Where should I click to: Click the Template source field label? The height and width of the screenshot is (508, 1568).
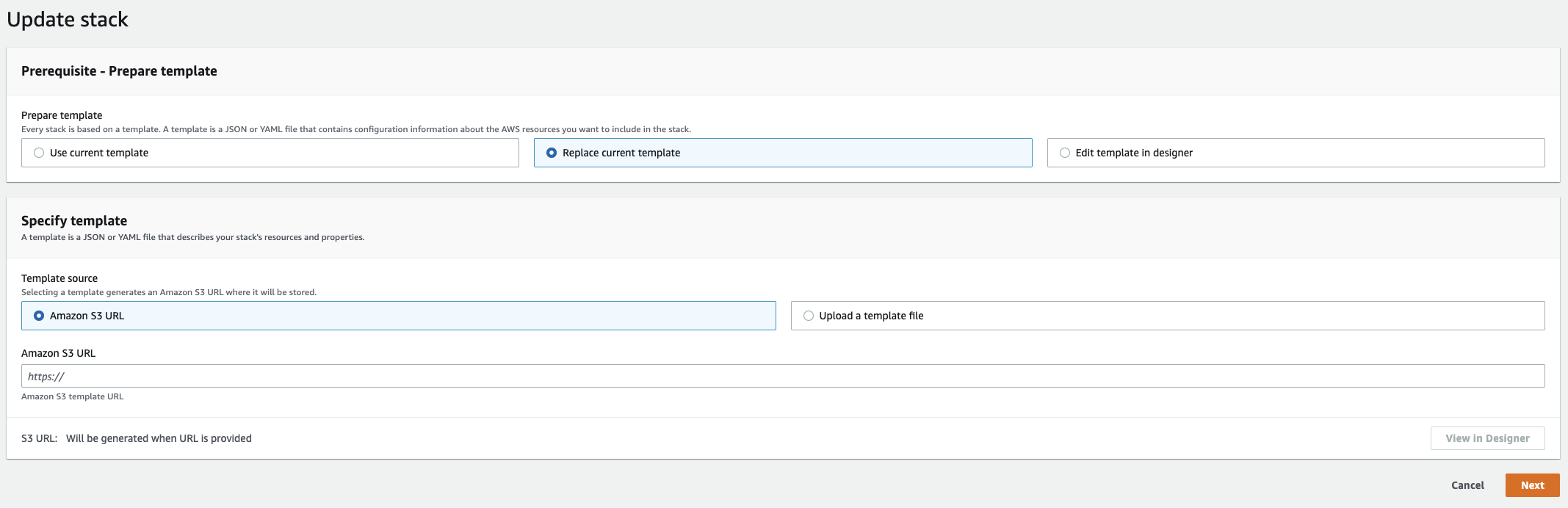pyautogui.click(x=59, y=278)
